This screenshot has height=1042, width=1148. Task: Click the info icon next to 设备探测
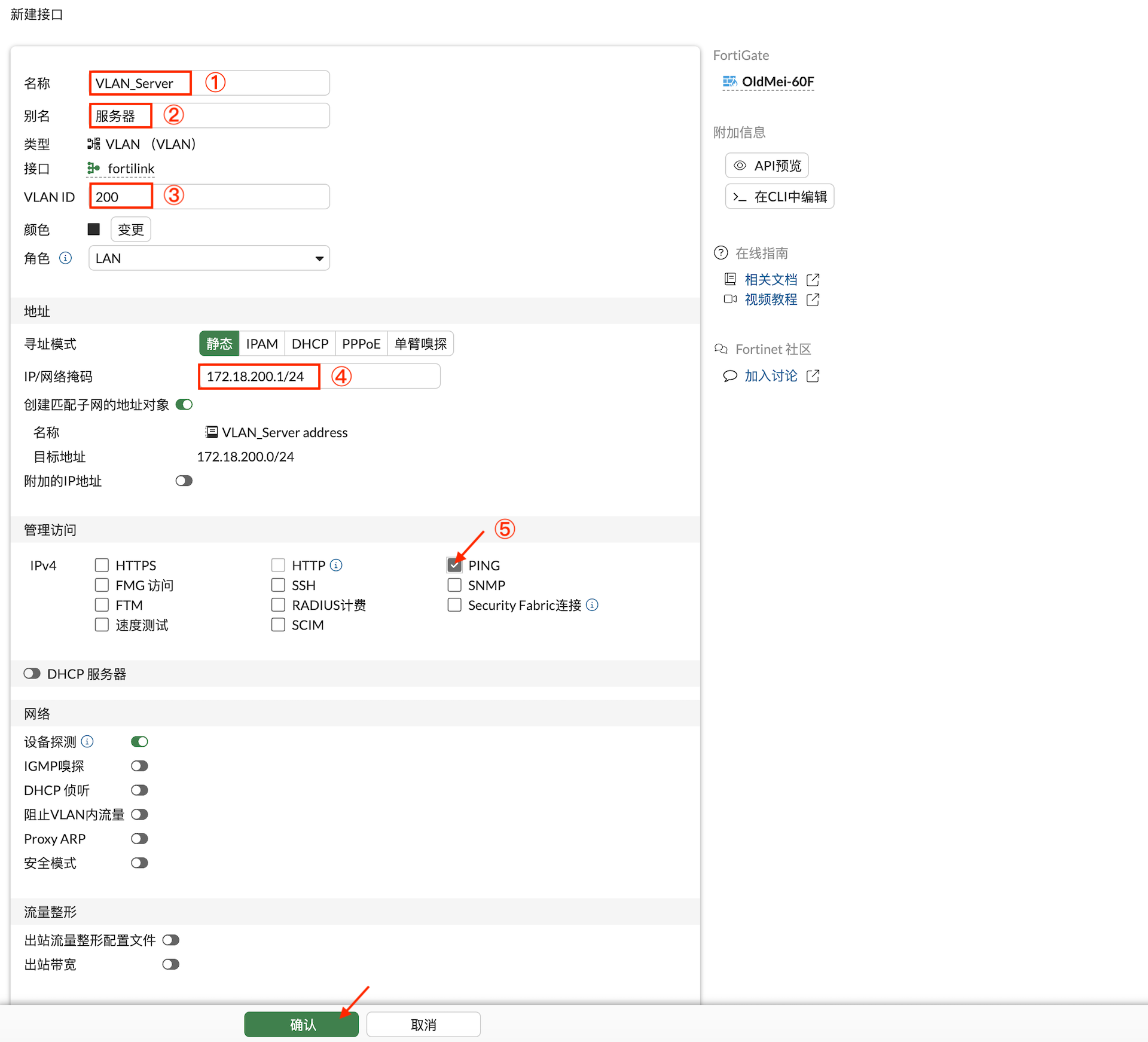point(87,741)
